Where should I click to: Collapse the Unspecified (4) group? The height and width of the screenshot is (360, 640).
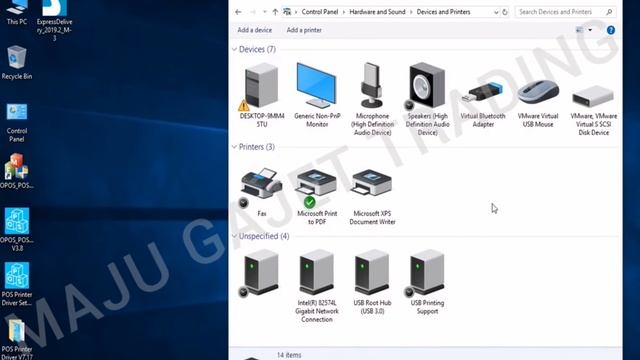point(234,236)
